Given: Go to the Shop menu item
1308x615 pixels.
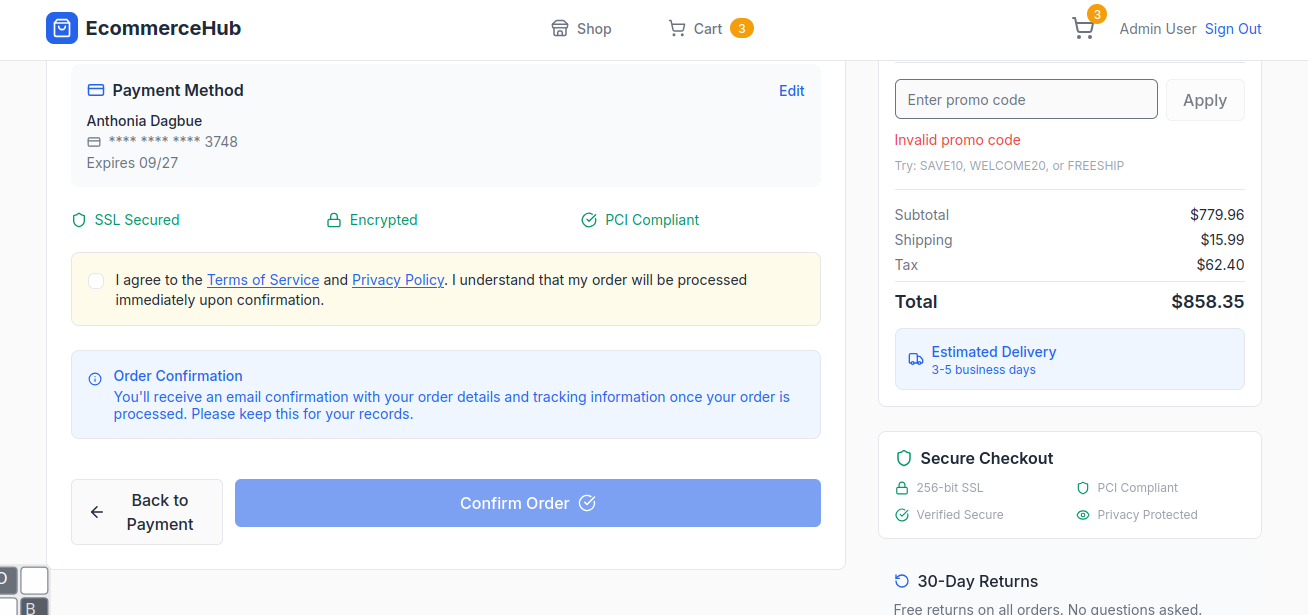Looking at the screenshot, I should point(582,29).
